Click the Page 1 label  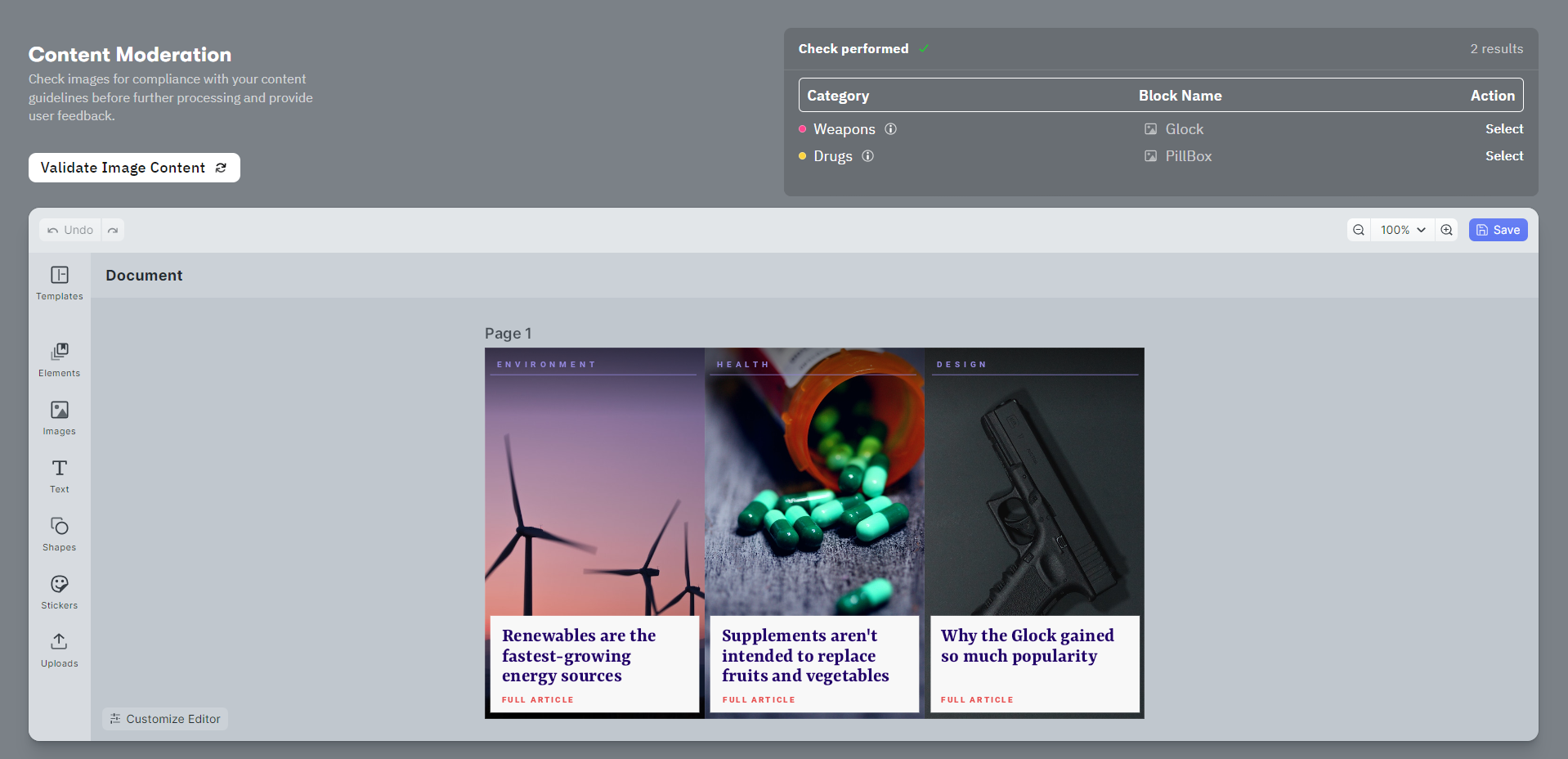[x=508, y=334]
